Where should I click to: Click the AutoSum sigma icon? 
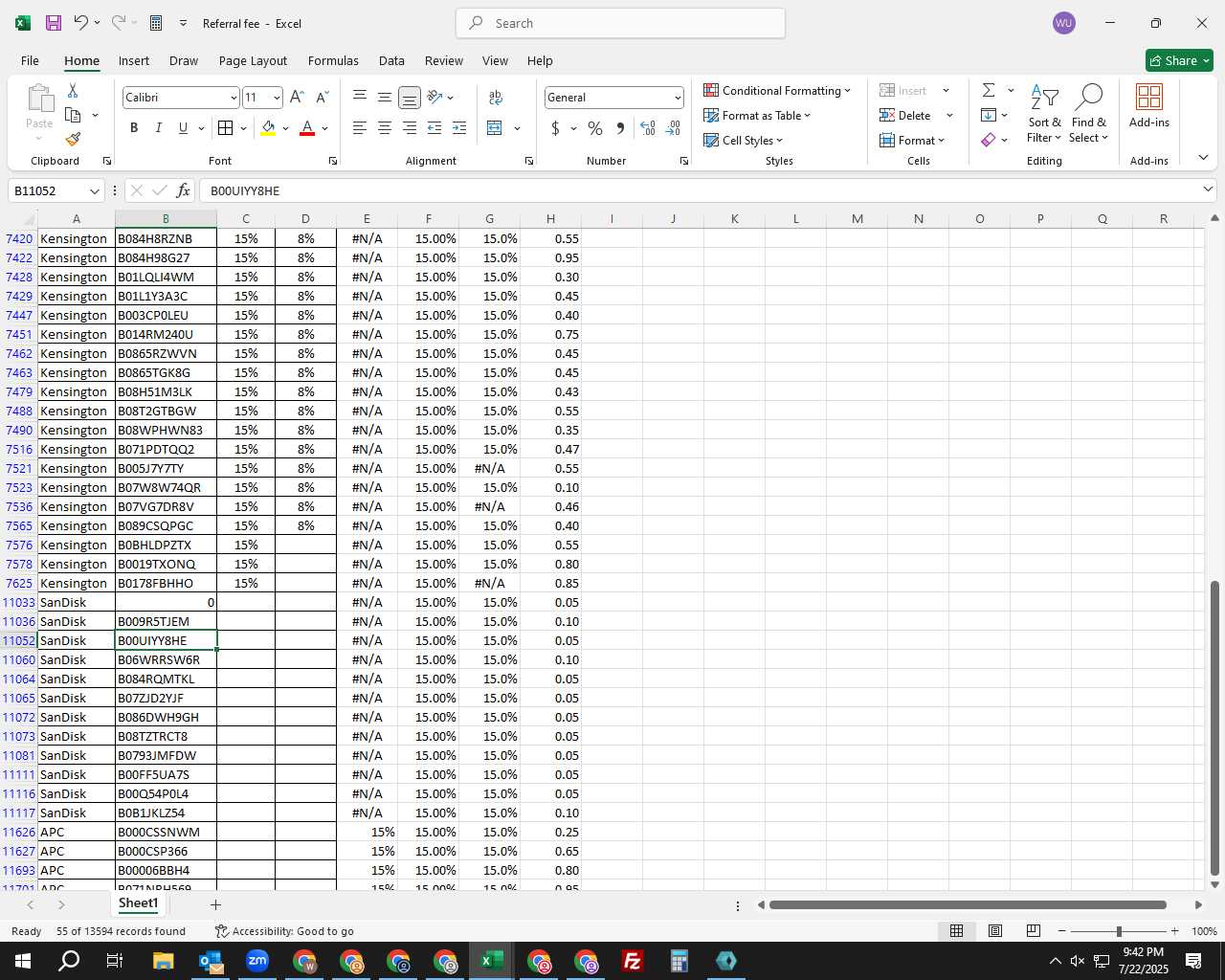pyautogui.click(x=989, y=90)
